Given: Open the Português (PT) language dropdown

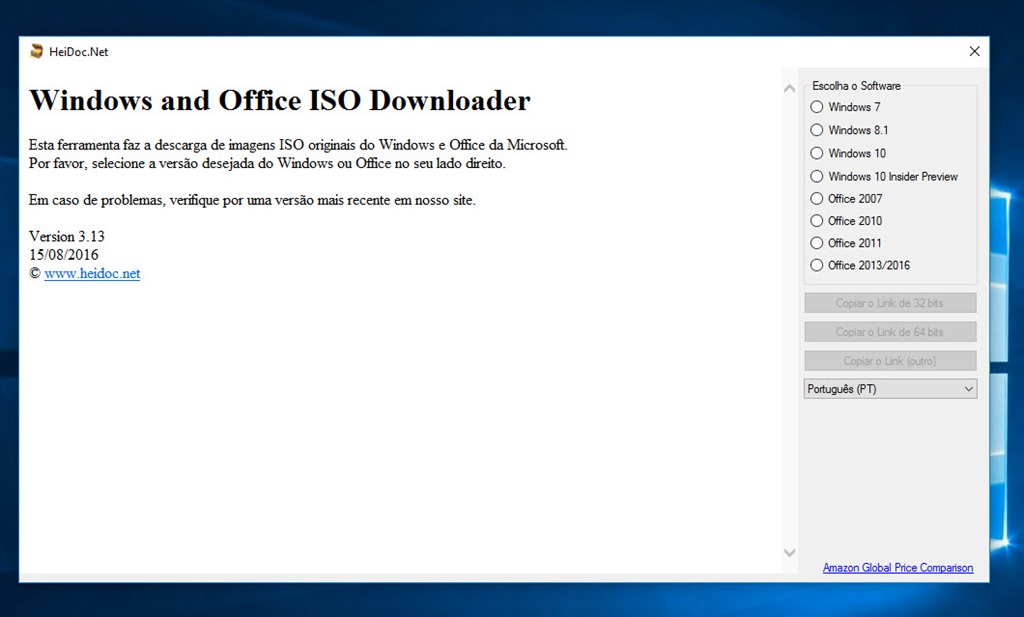Looking at the screenshot, I should coord(890,389).
